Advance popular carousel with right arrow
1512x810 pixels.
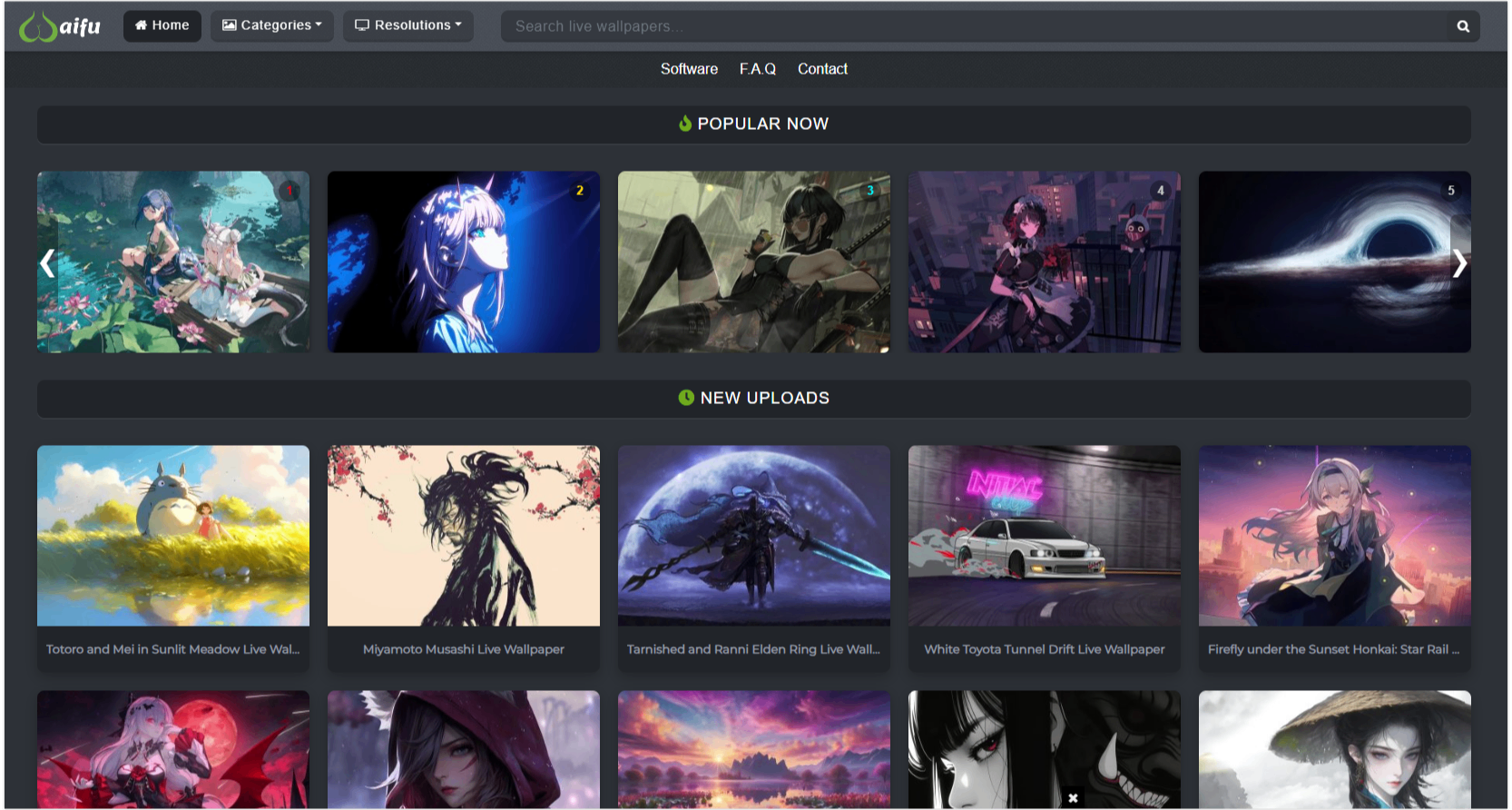[1459, 263]
